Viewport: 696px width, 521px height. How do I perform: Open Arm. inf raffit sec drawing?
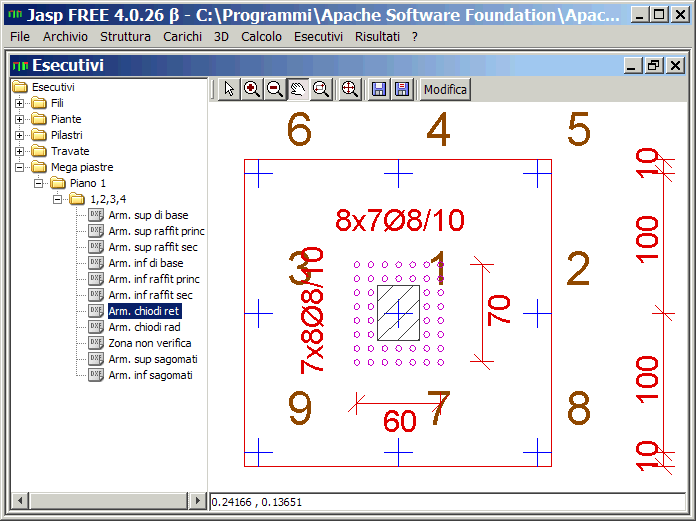click(150, 295)
